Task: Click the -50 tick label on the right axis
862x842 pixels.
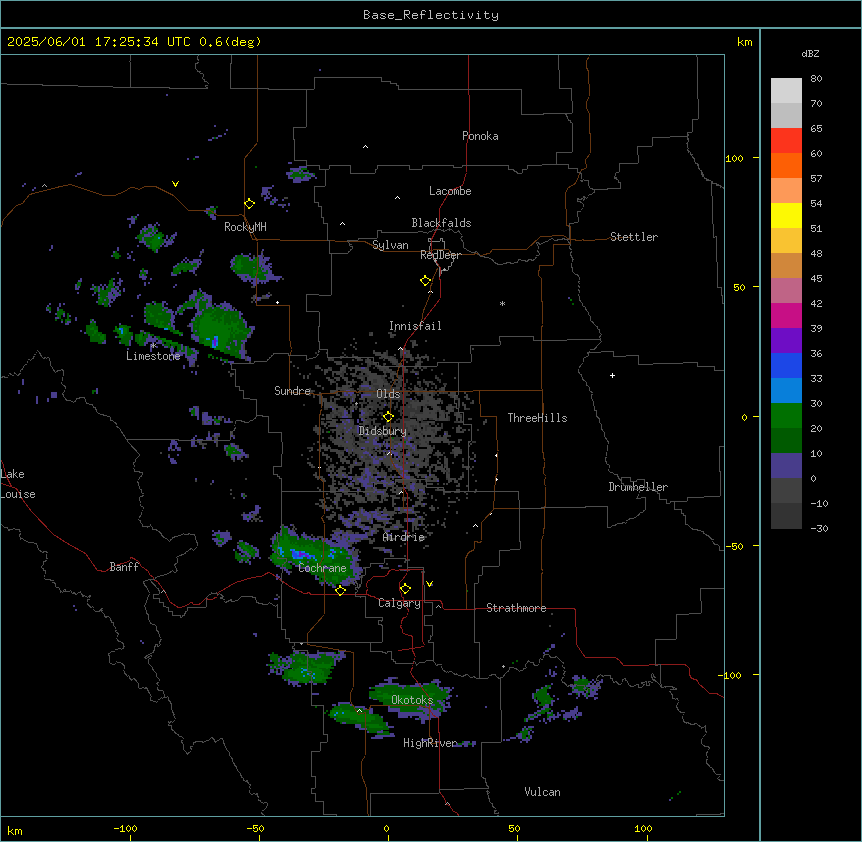Action: pos(734,546)
